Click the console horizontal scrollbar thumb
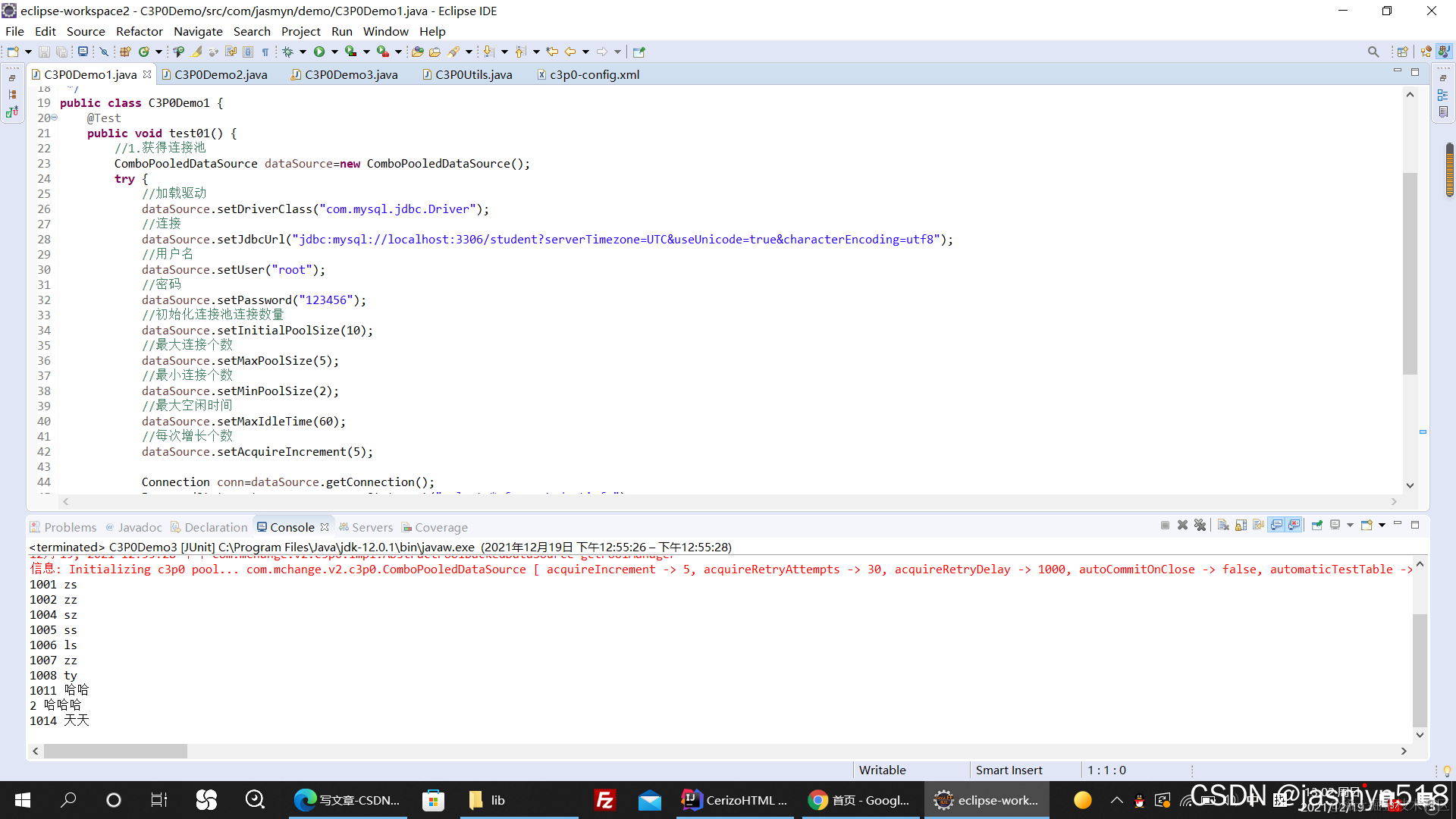1456x819 pixels. coord(115,751)
